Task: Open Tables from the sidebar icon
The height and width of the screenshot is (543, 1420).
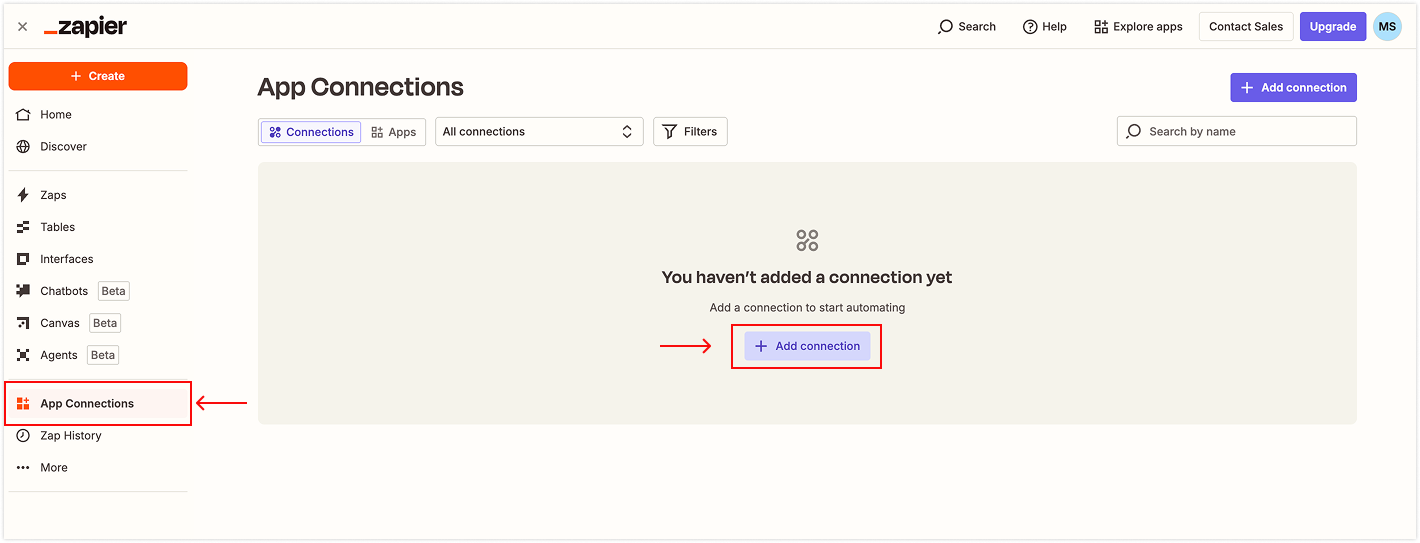Action: tap(23, 227)
